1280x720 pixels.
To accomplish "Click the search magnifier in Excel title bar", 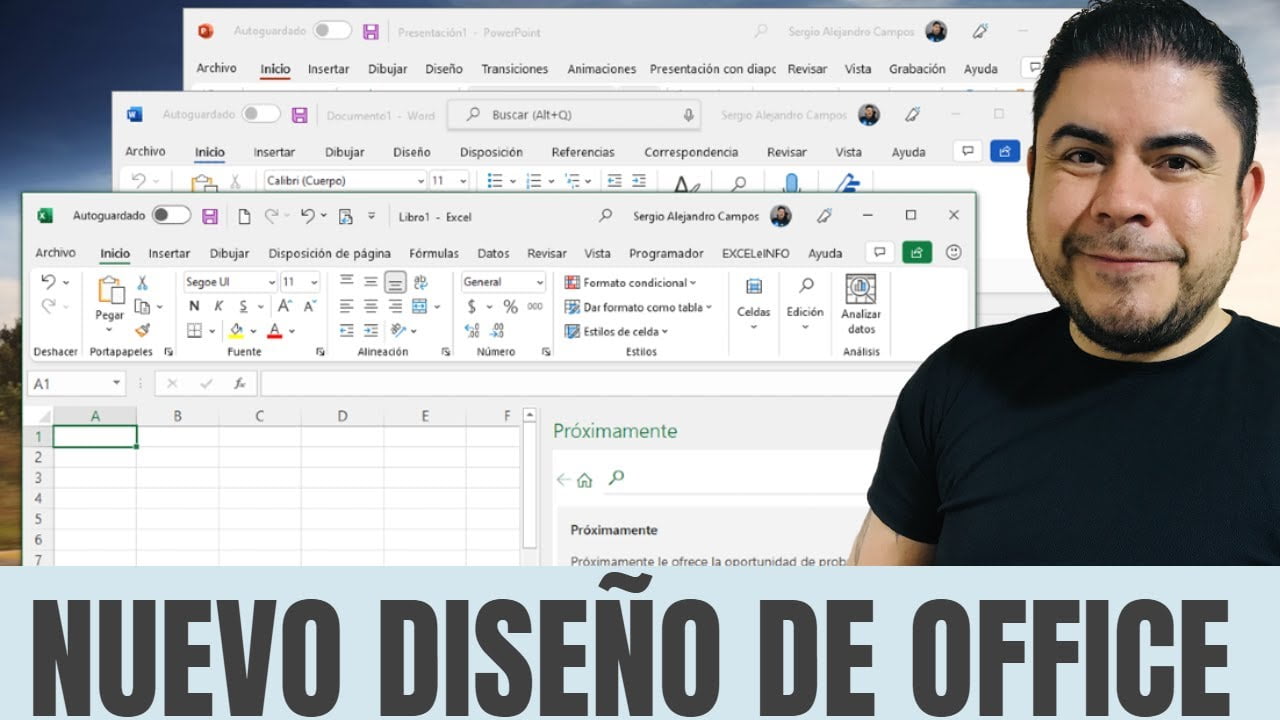I will coord(605,215).
